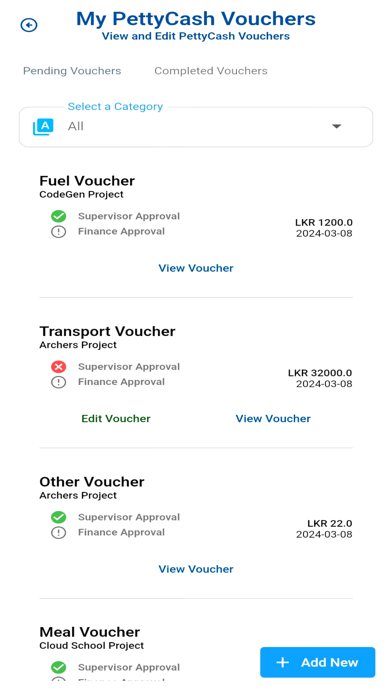
Task: Click Fuel Voucher green supervisor approval checkmark
Action: [x=59, y=216]
